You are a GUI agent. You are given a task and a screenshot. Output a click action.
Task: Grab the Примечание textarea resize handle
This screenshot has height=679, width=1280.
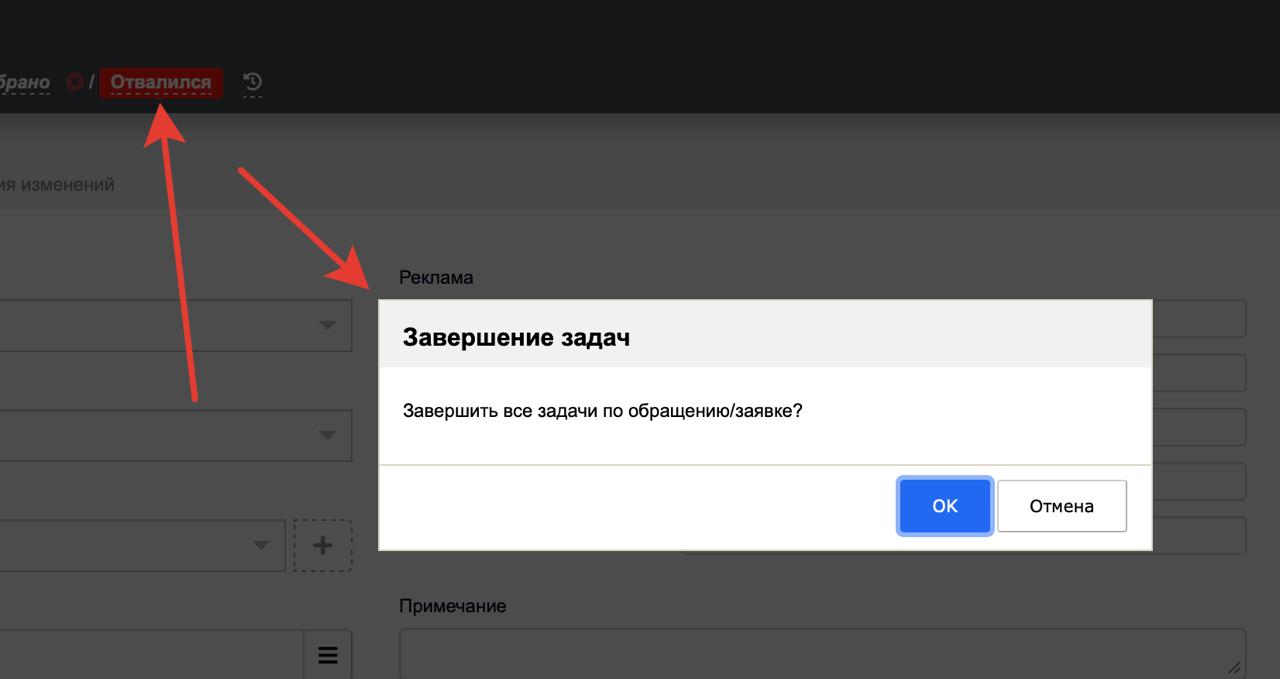[1234, 667]
